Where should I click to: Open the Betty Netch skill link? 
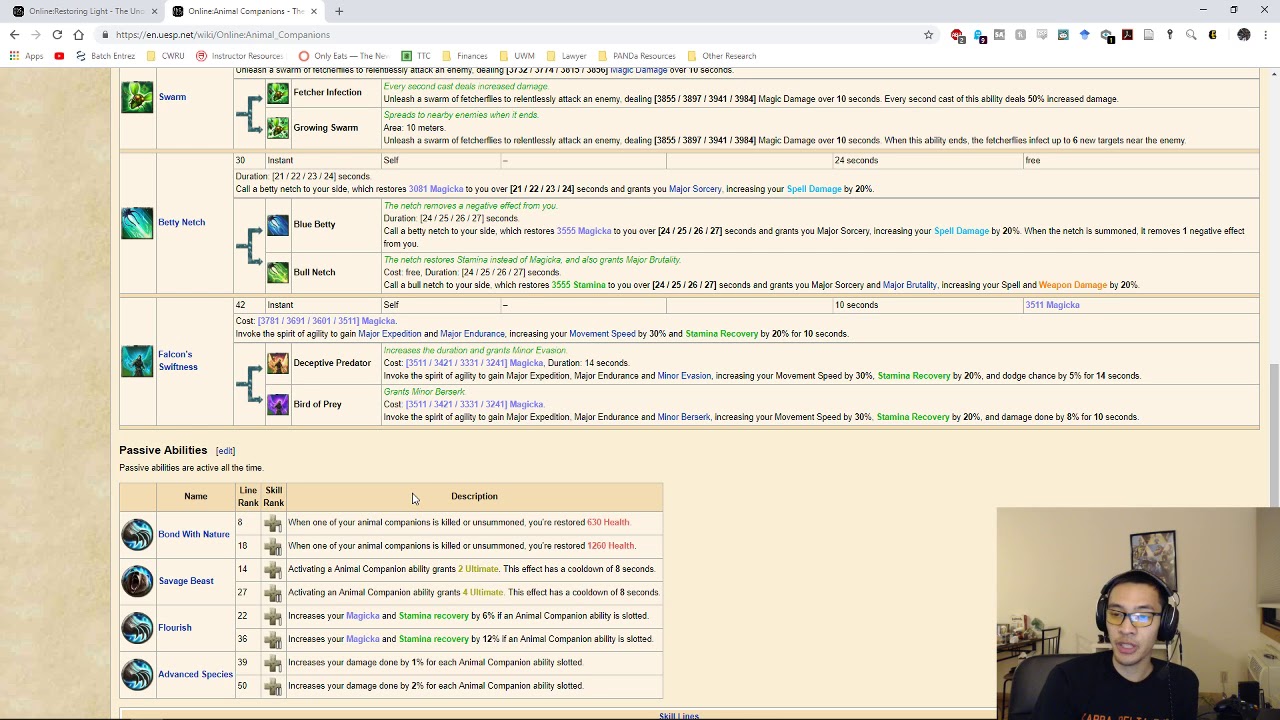pos(181,222)
